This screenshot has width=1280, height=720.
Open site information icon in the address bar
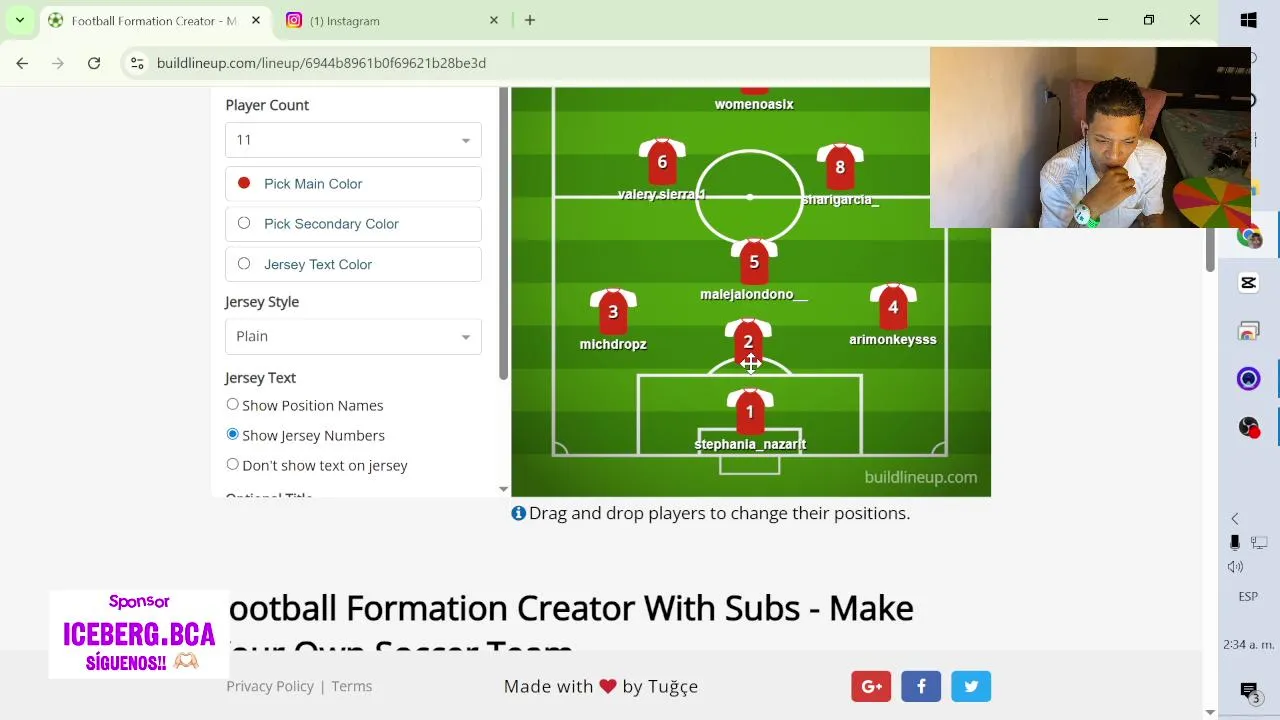tap(137, 63)
